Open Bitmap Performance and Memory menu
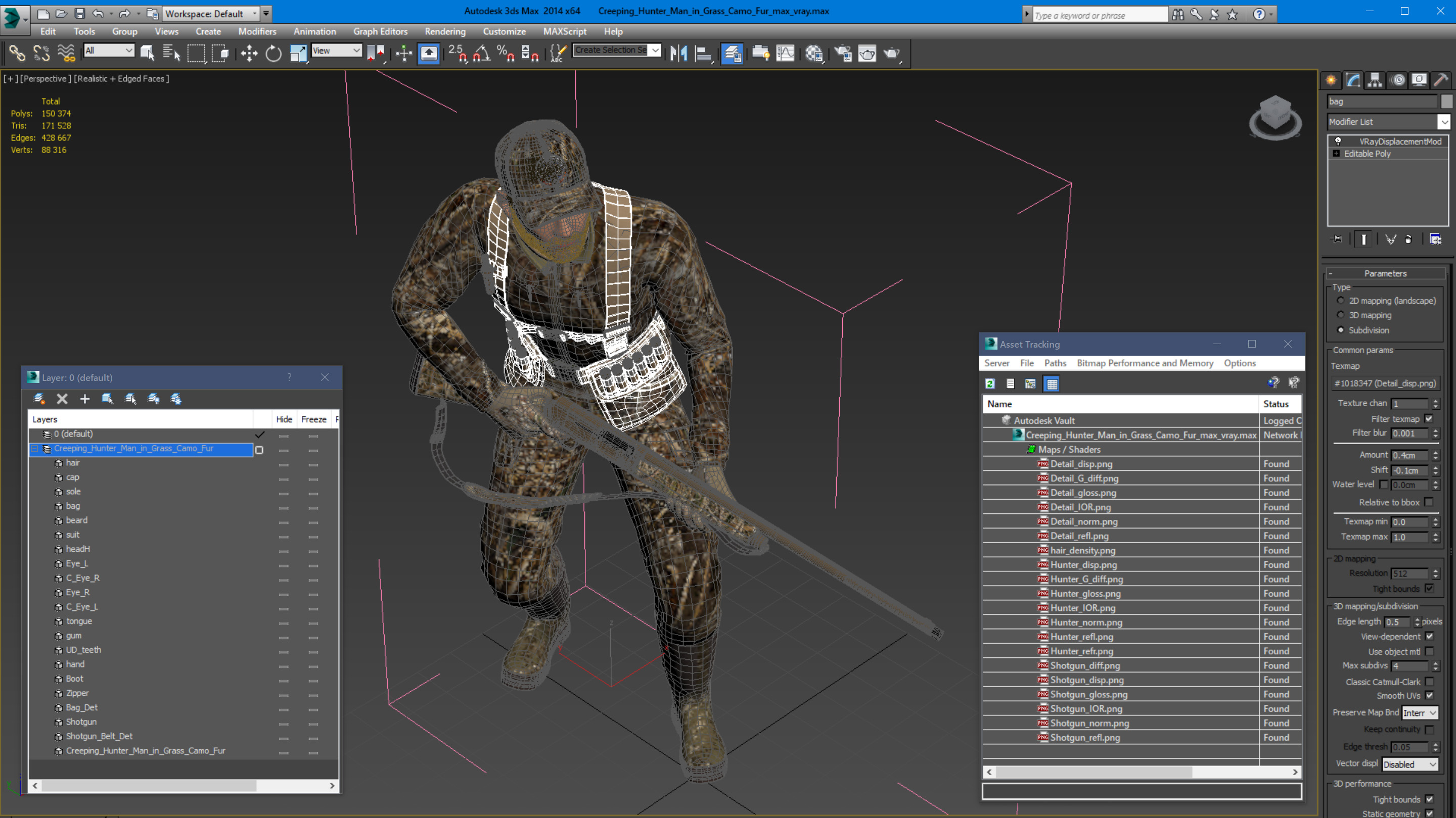 (1145, 363)
